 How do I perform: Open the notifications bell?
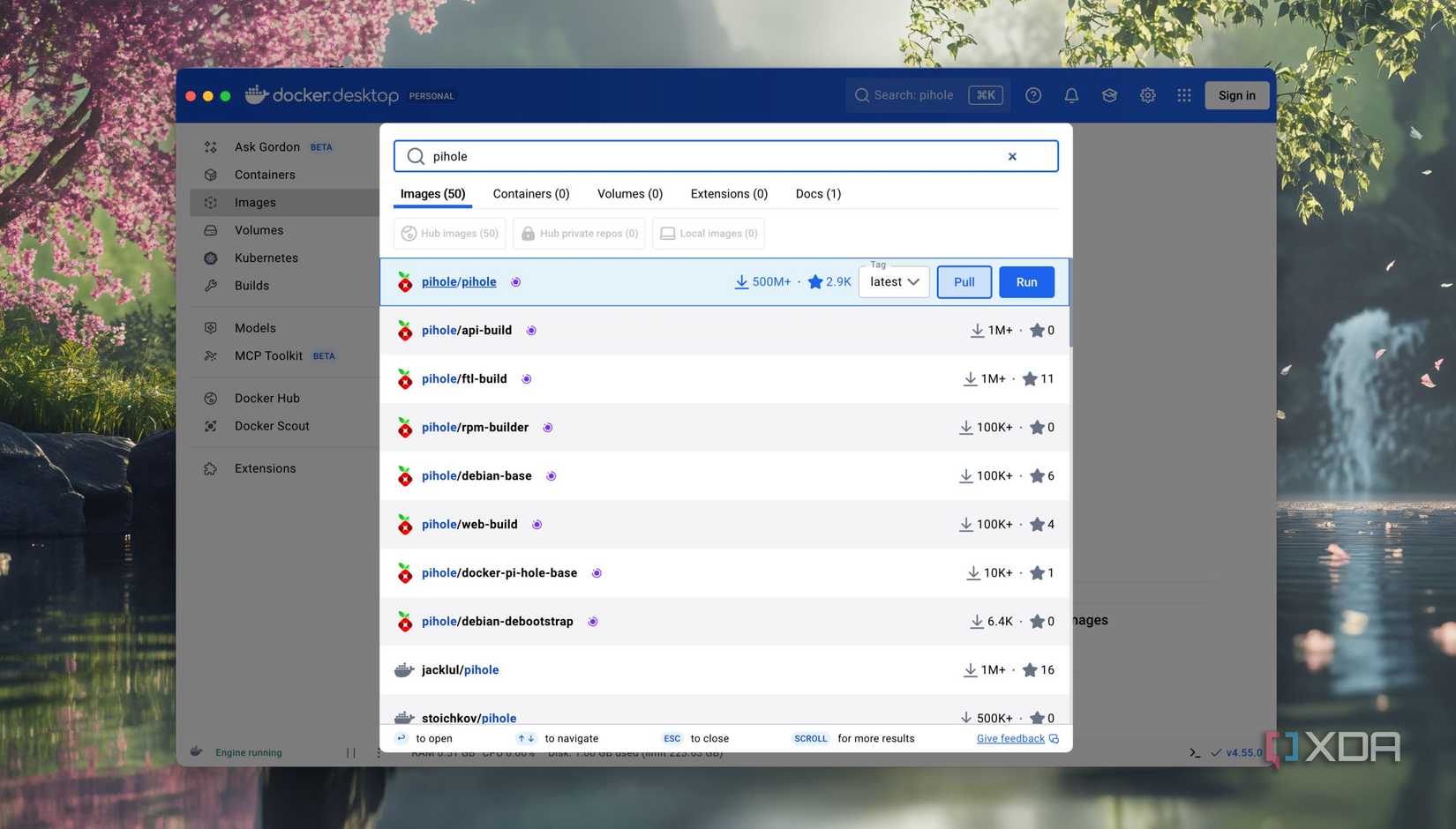[1071, 95]
